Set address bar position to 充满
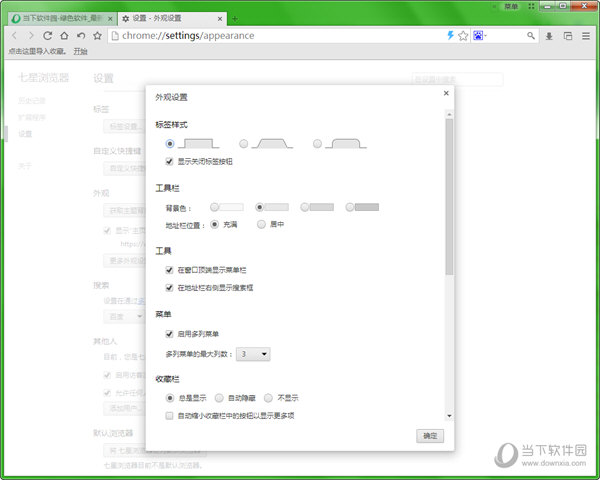 click(x=215, y=224)
